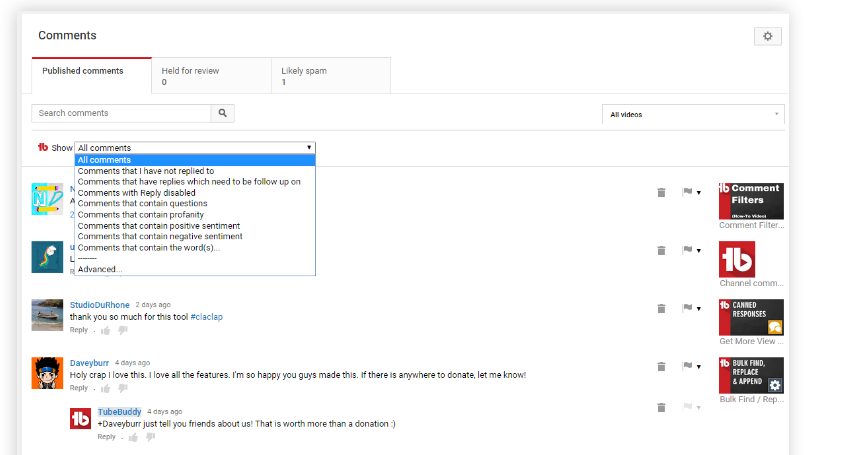This screenshot has width=852, height=455.
Task: Click the search magnifier button
Action: pos(223,113)
